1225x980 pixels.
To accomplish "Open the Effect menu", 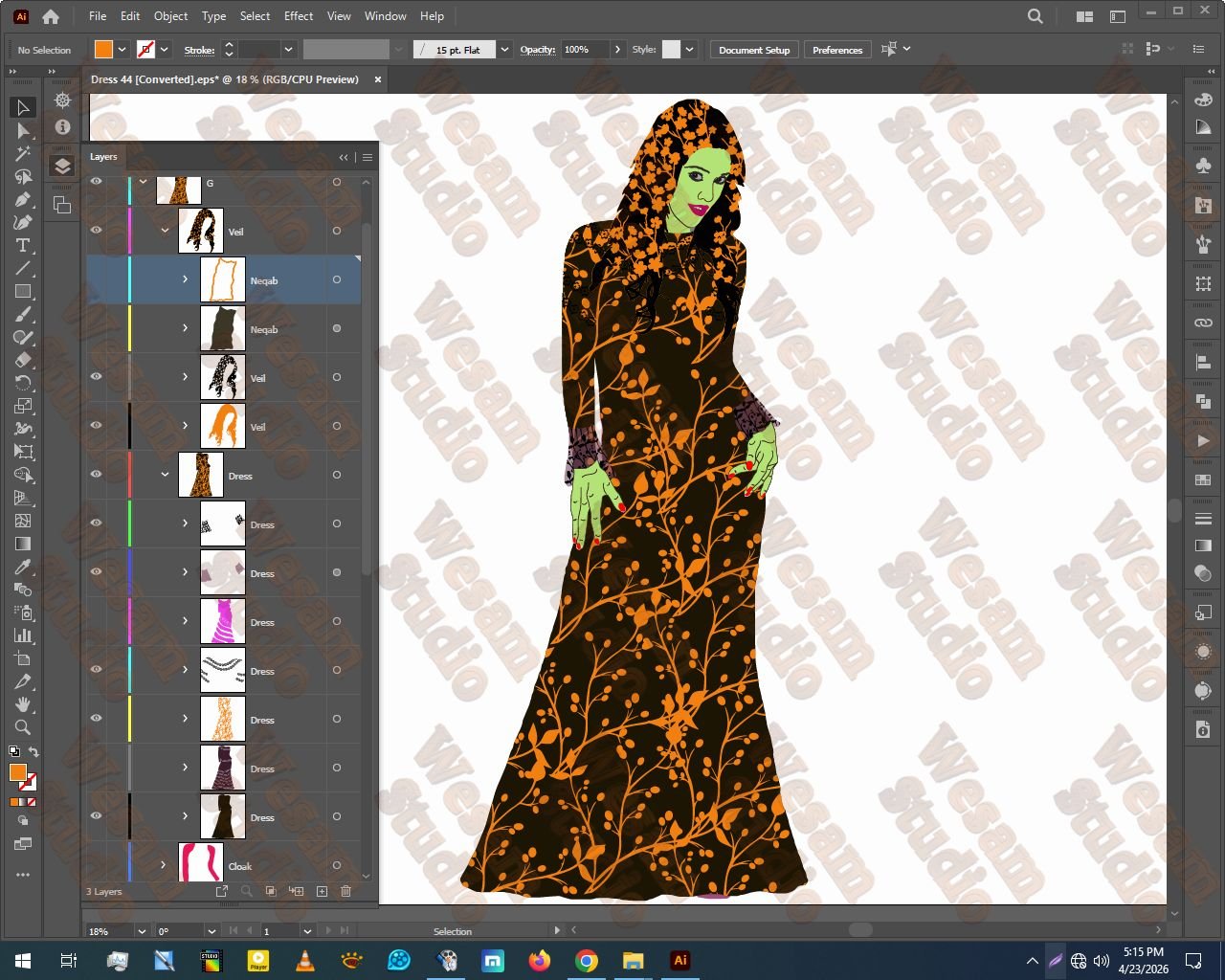I will pos(299,16).
